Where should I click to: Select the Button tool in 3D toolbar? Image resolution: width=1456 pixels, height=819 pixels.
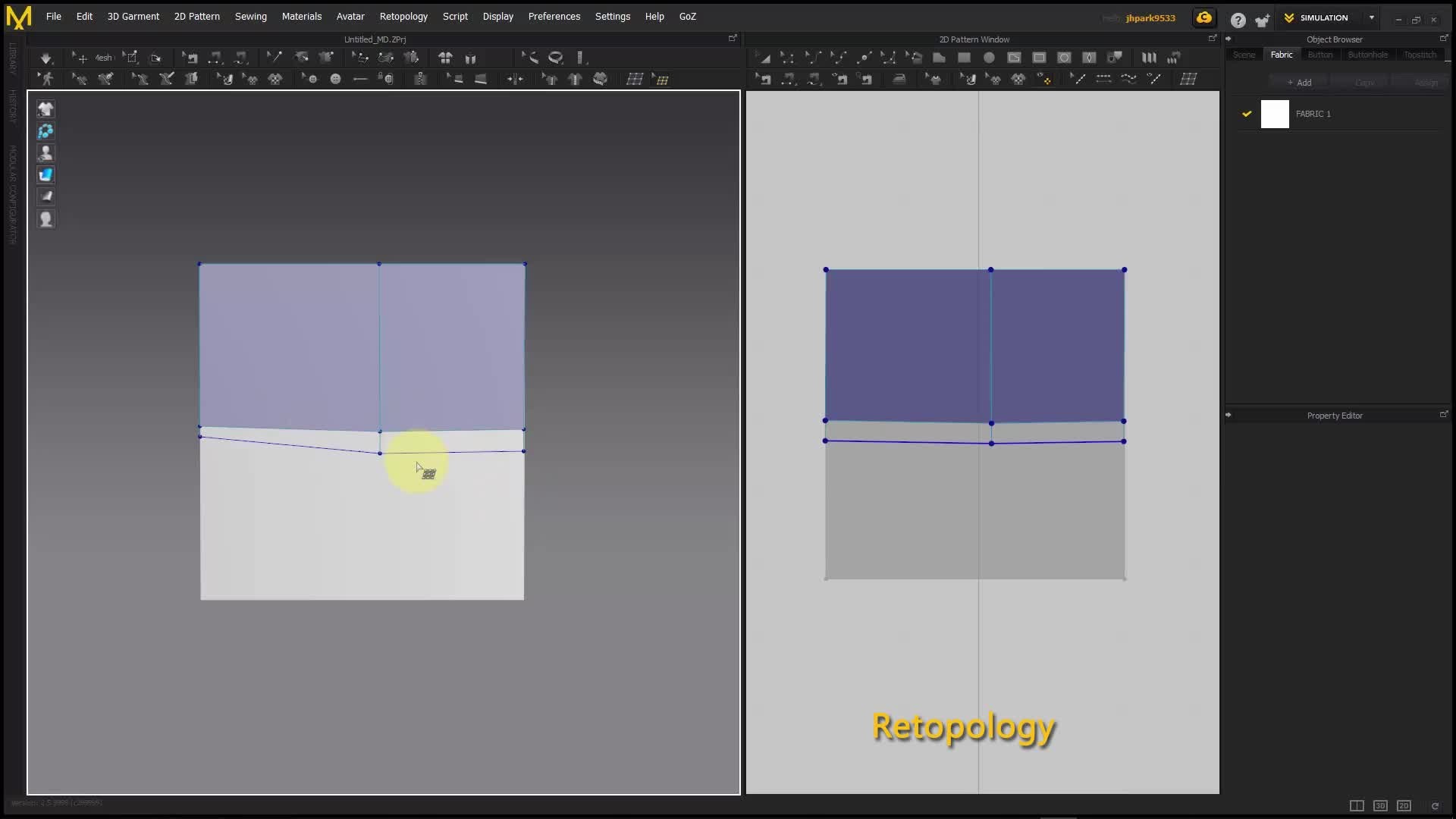335,79
